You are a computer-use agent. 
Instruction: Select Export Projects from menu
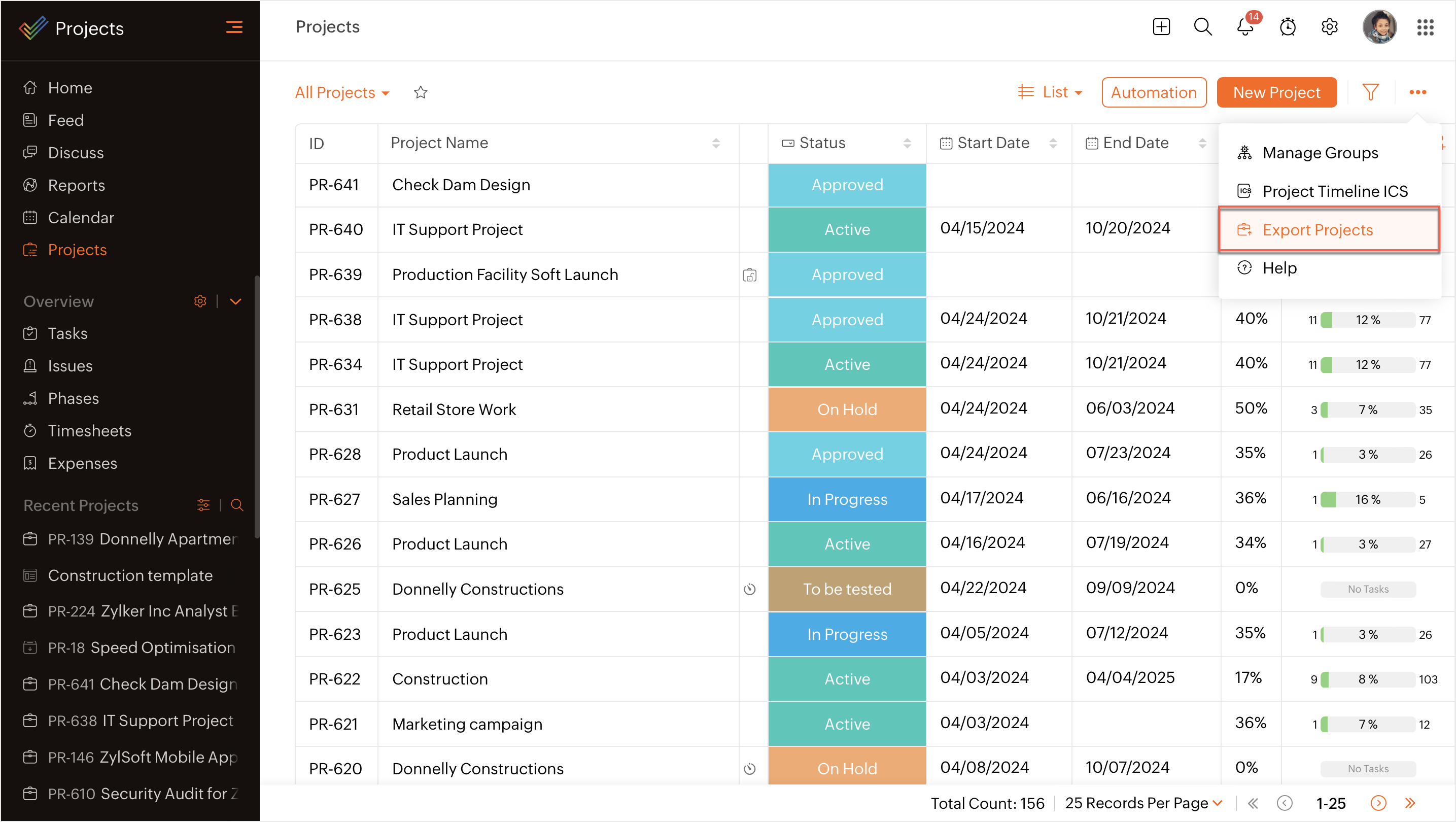(1317, 230)
